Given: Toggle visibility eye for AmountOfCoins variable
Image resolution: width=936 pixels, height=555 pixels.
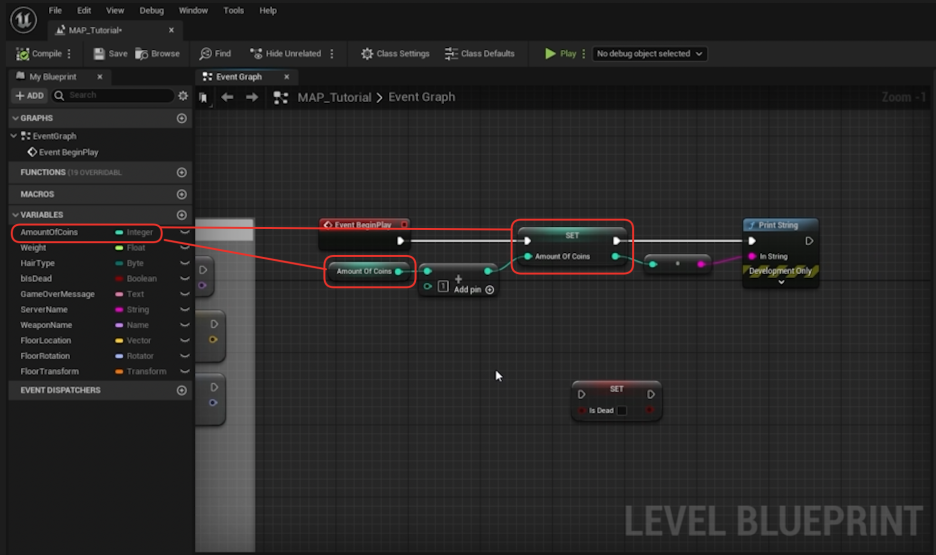Looking at the screenshot, I should [x=184, y=232].
